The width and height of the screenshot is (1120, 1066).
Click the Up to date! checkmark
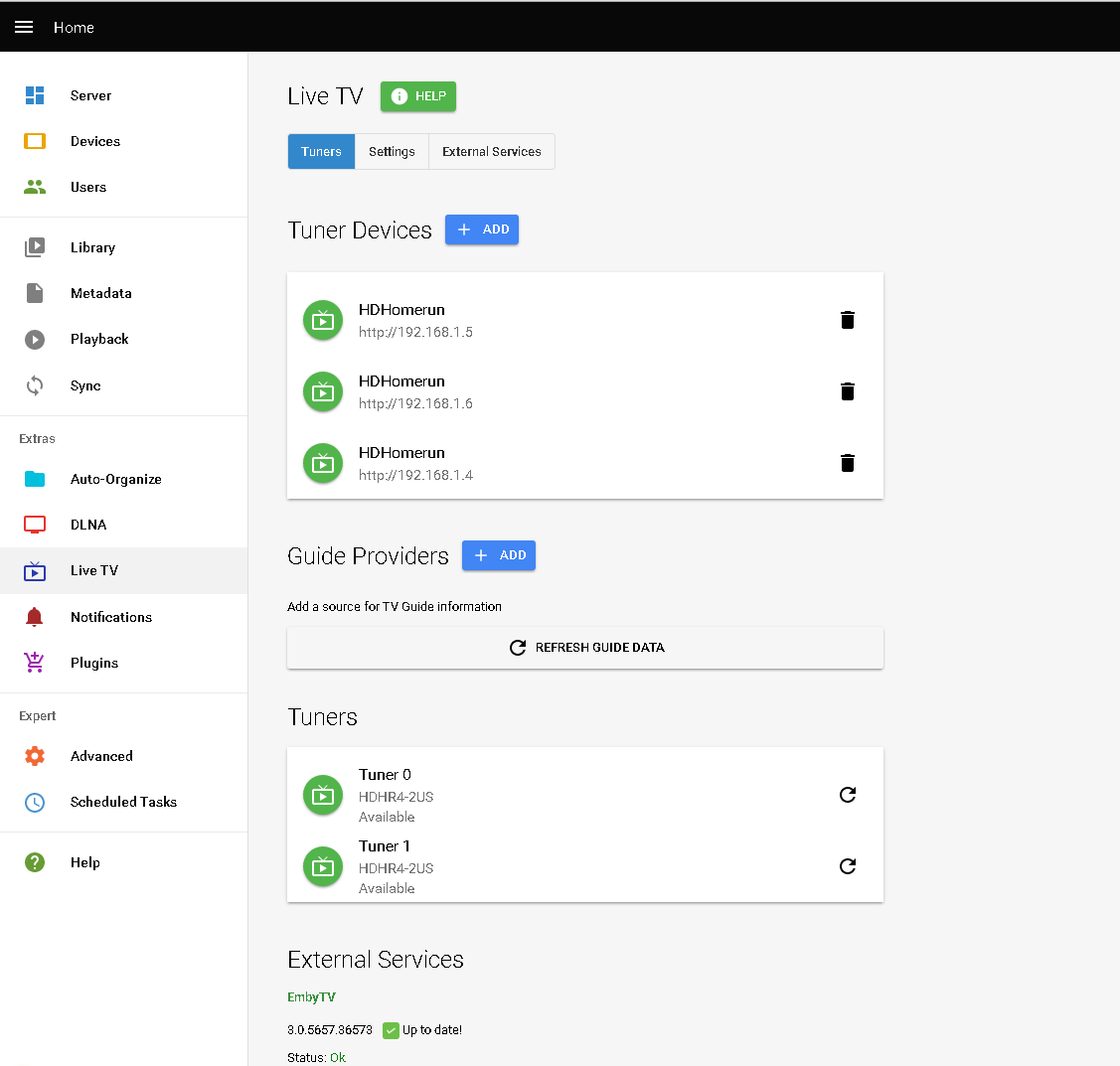coord(391,1030)
